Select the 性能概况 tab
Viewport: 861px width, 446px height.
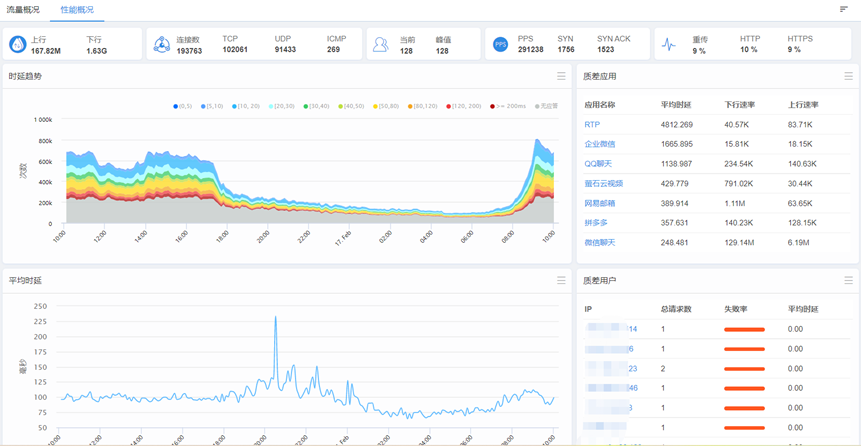coord(77,9)
